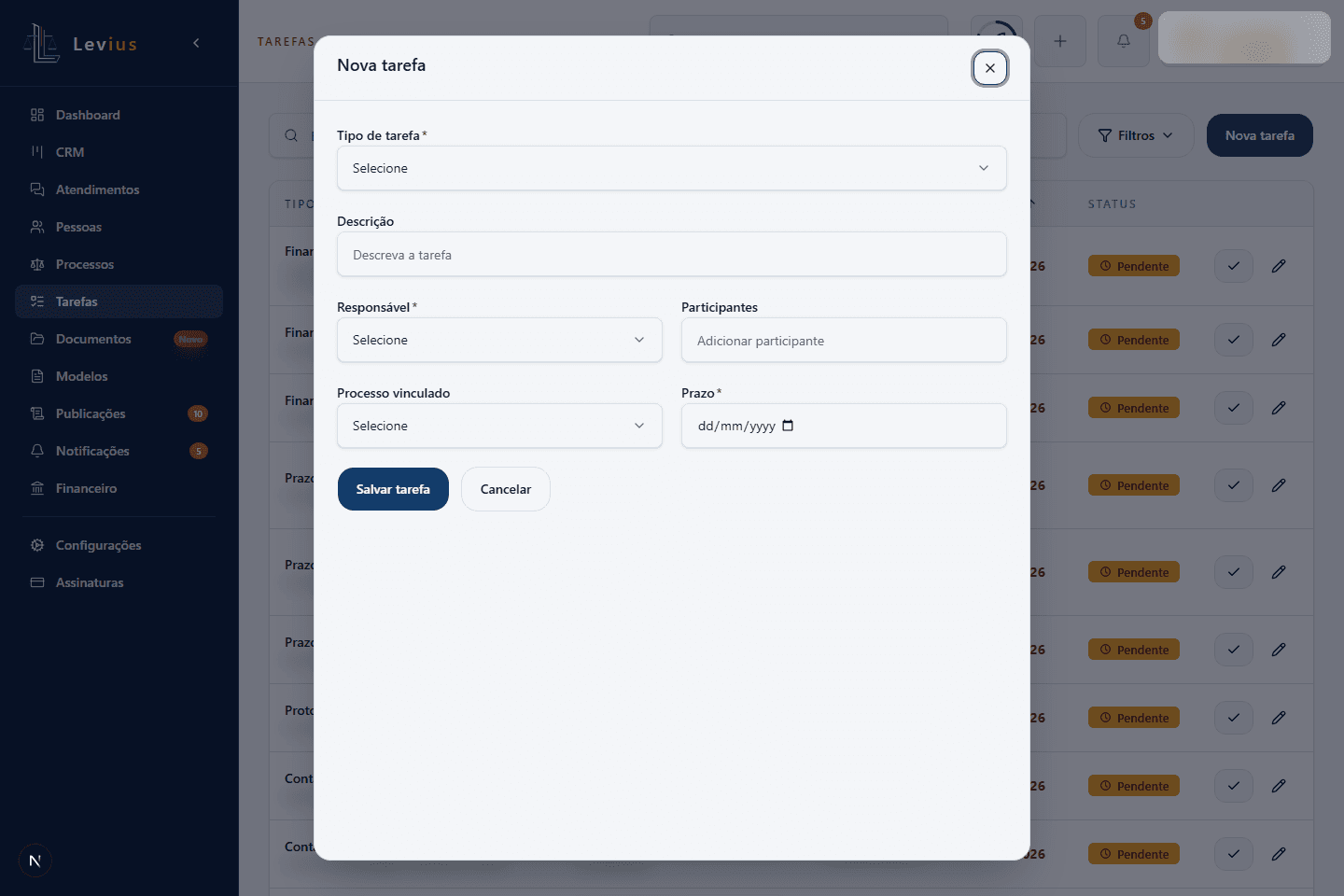Viewport: 1344px width, 896px height.
Task: Open the notifications bell in the top bar
Action: [x=1124, y=41]
